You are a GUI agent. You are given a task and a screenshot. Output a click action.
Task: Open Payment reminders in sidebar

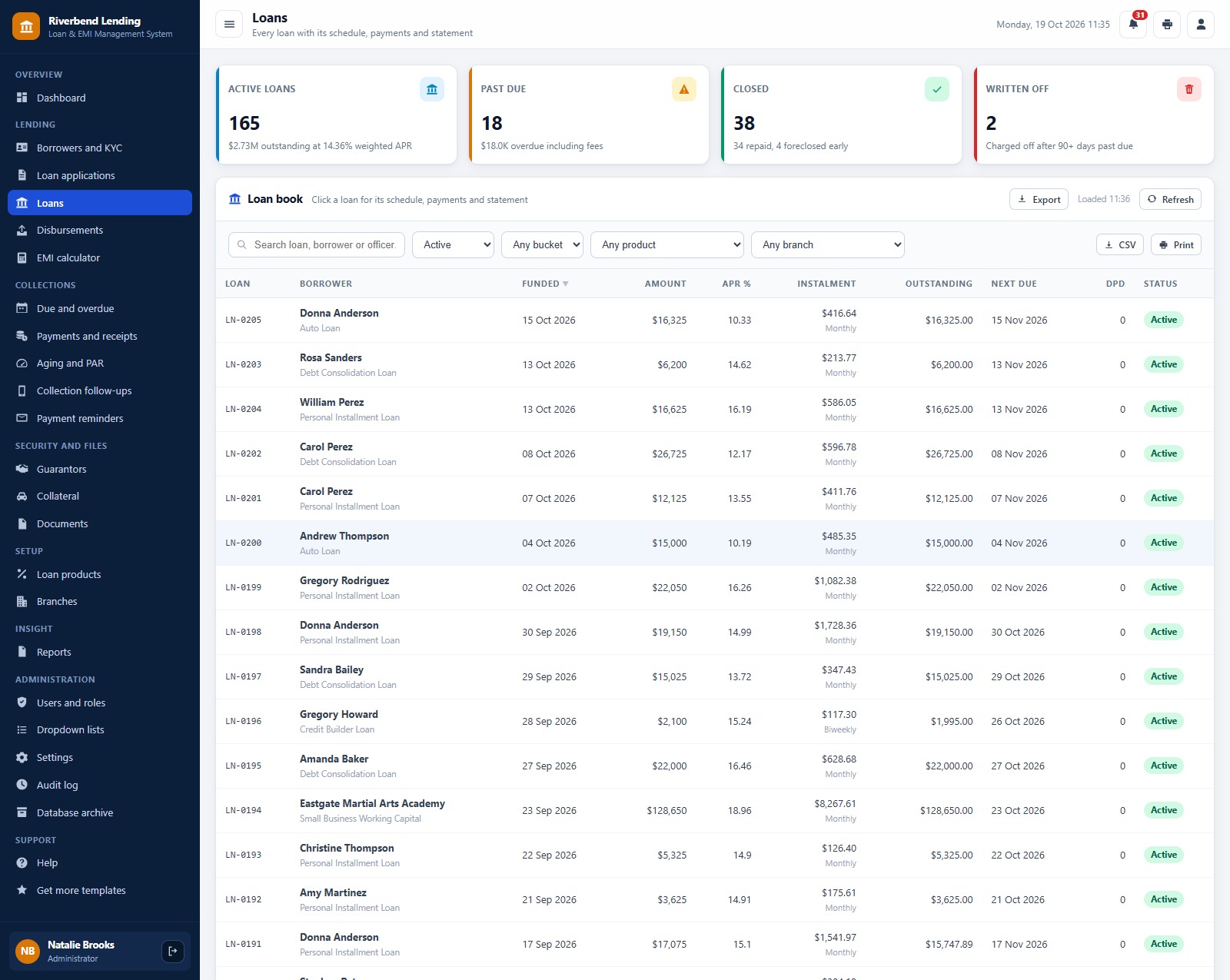point(100,418)
